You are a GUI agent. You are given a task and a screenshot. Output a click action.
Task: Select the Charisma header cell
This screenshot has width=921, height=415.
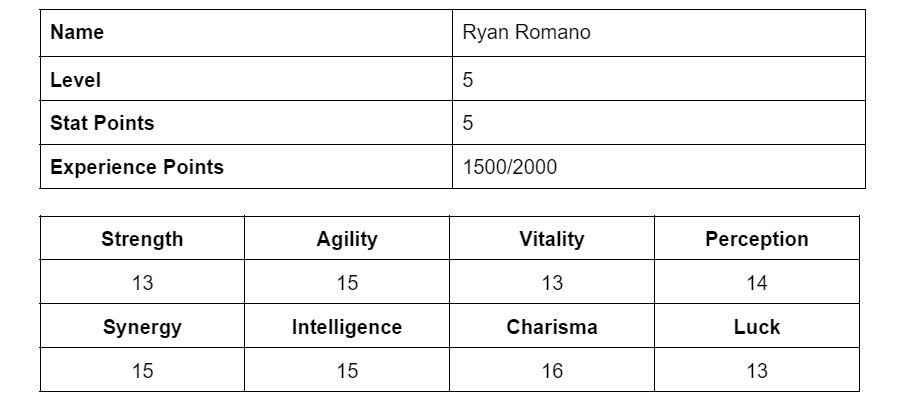click(x=552, y=326)
